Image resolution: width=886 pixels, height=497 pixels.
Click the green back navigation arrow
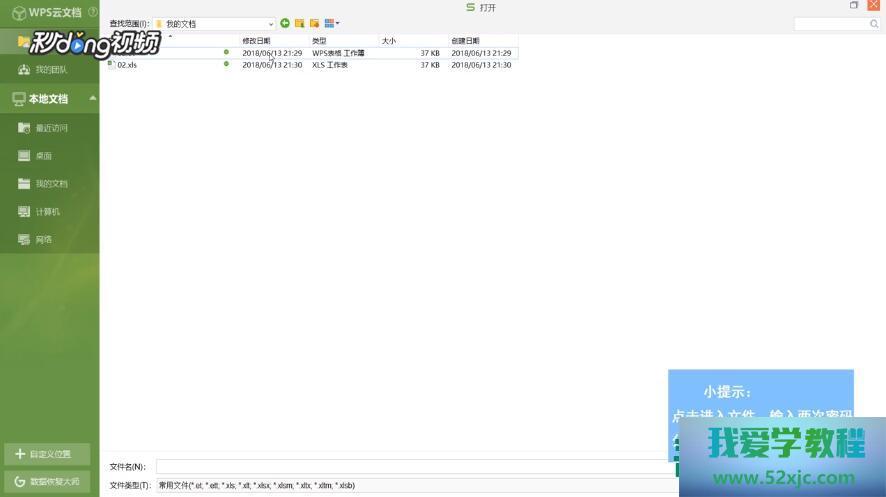285,23
